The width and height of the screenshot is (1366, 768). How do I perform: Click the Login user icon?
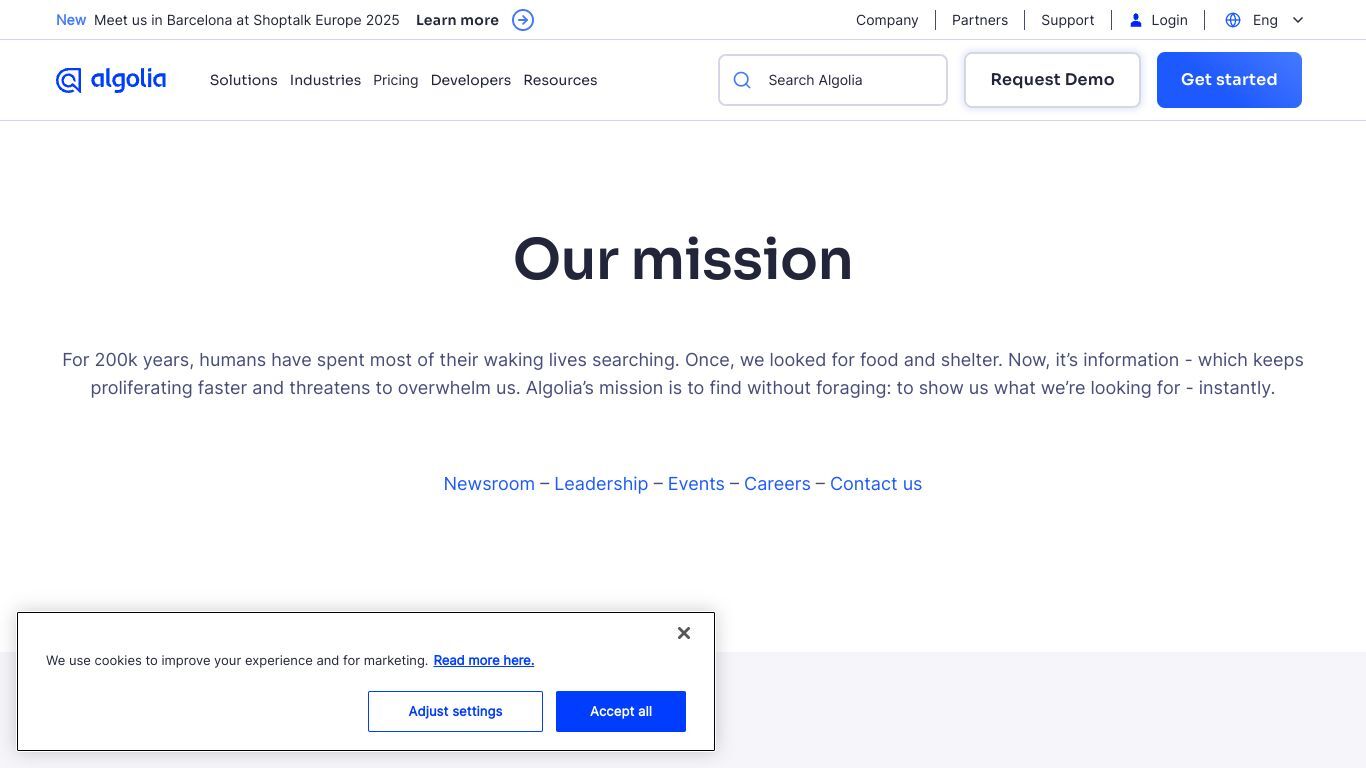click(1136, 20)
